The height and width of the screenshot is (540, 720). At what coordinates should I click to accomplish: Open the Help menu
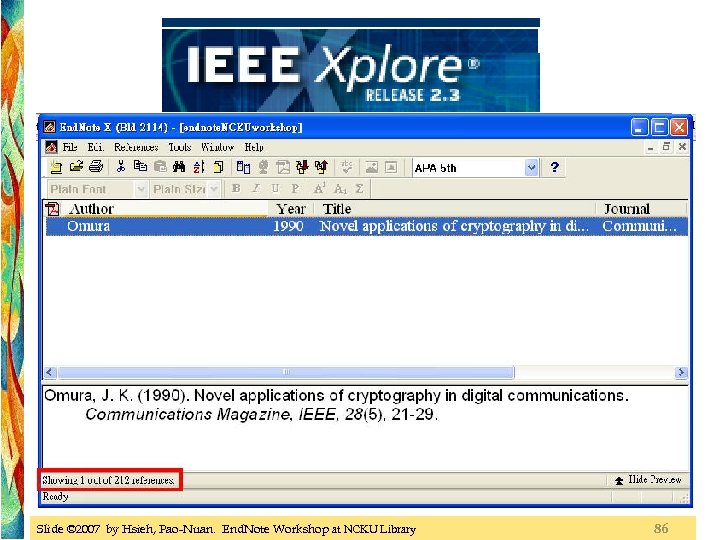[x=253, y=147]
